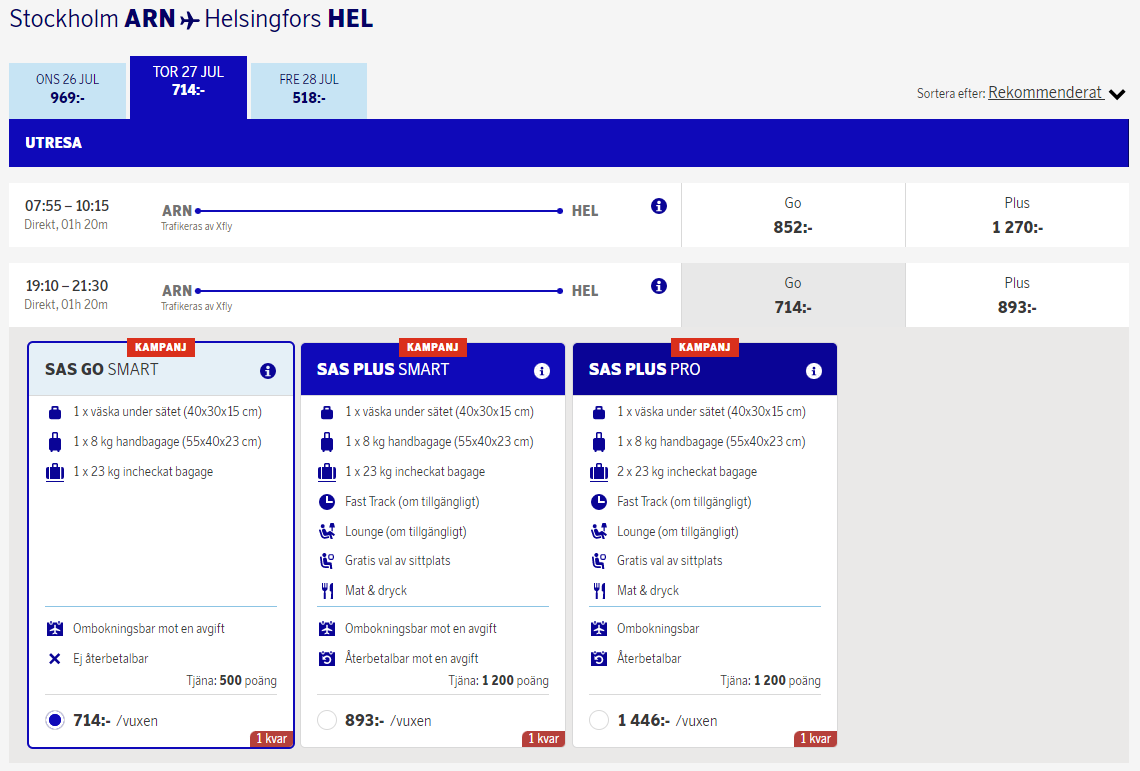Open the Rekommenderat sort dropdown

pyautogui.click(x=1045, y=93)
